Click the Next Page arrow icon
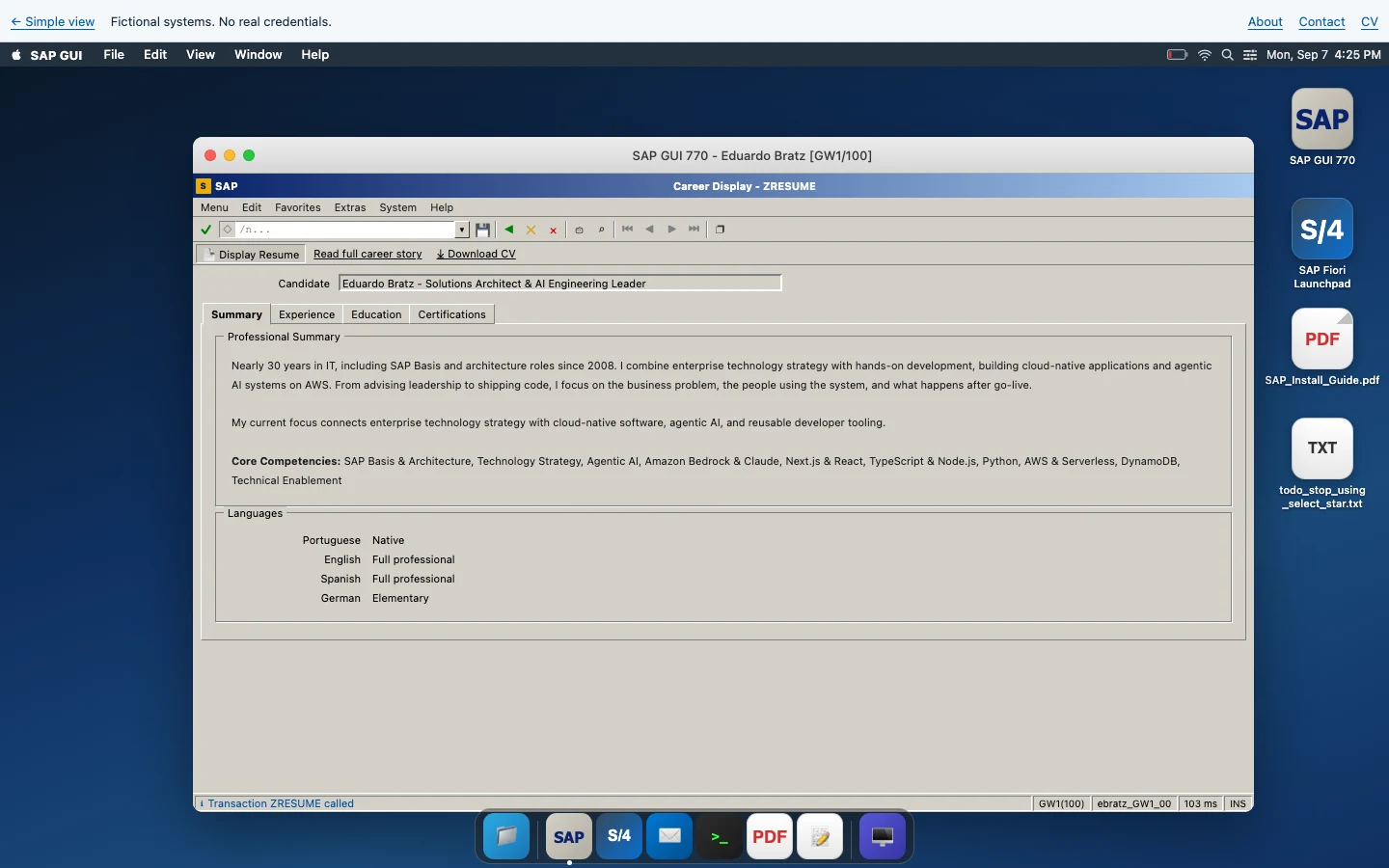The image size is (1389, 868). [672, 230]
